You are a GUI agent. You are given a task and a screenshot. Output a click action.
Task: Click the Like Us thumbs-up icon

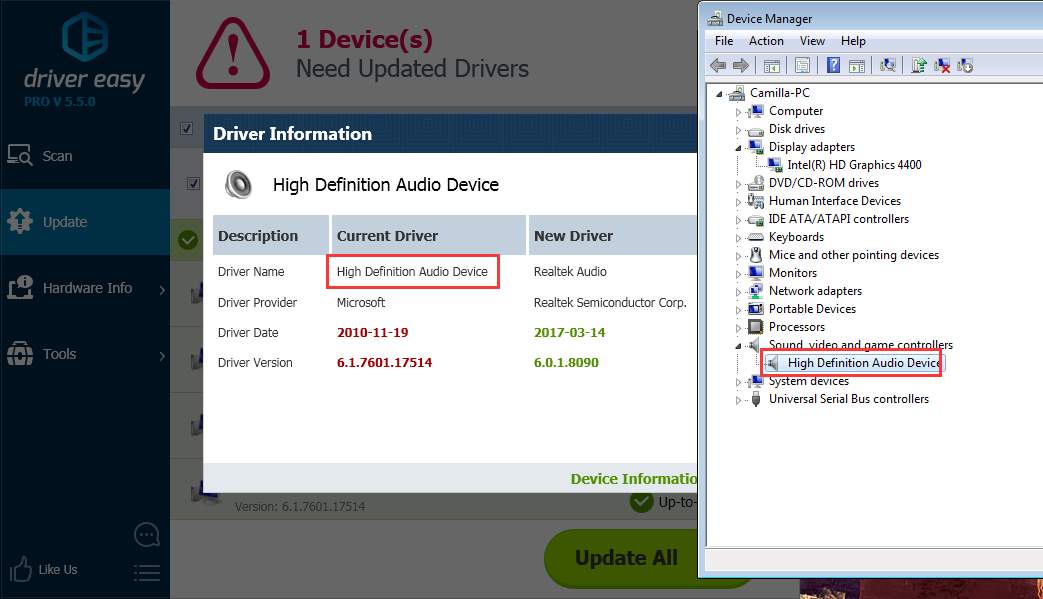coord(21,569)
